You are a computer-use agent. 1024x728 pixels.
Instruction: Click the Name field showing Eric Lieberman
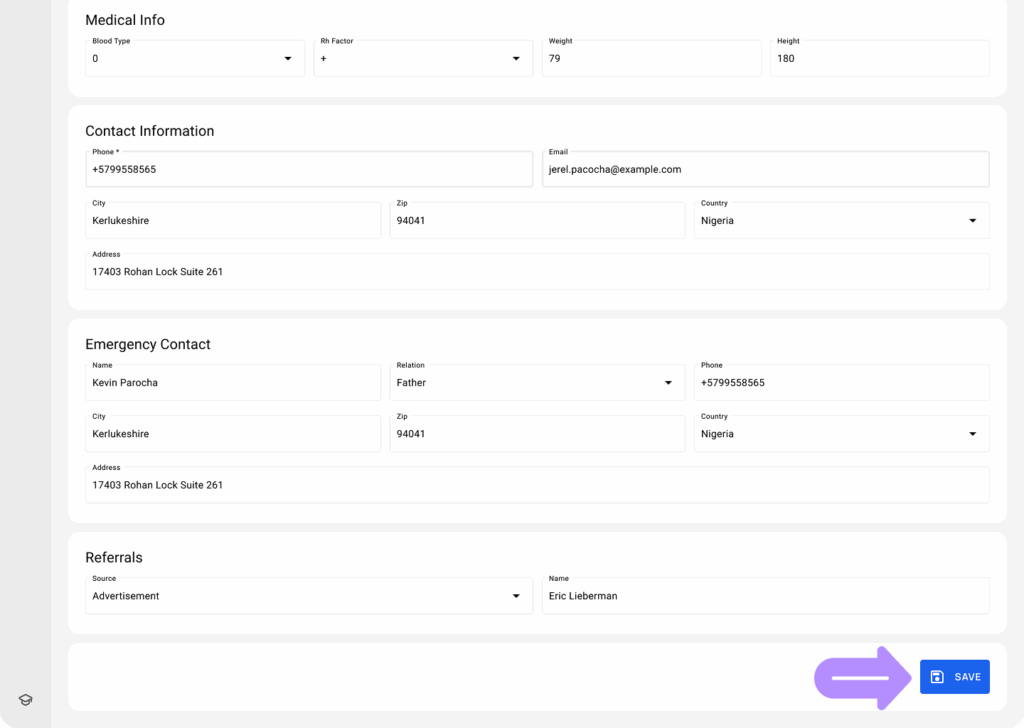click(x=765, y=595)
